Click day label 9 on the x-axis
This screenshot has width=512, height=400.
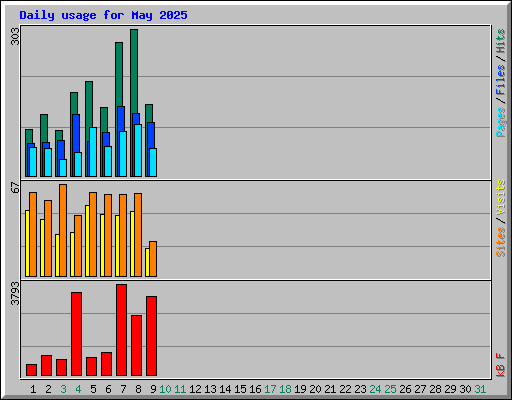point(153,389)
